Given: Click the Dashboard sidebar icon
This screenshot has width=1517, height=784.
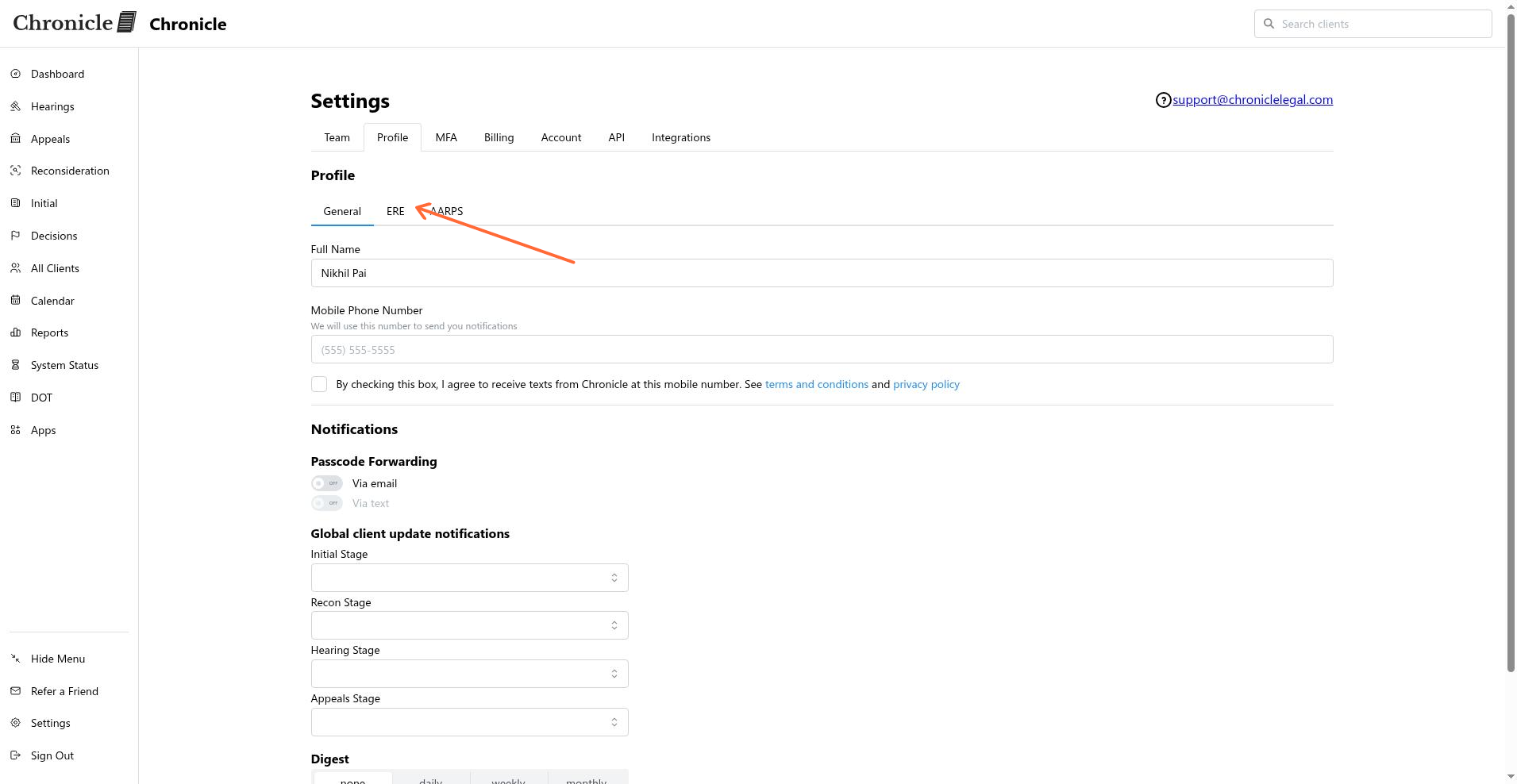Looking at the screenshot, I should point(15,74).
